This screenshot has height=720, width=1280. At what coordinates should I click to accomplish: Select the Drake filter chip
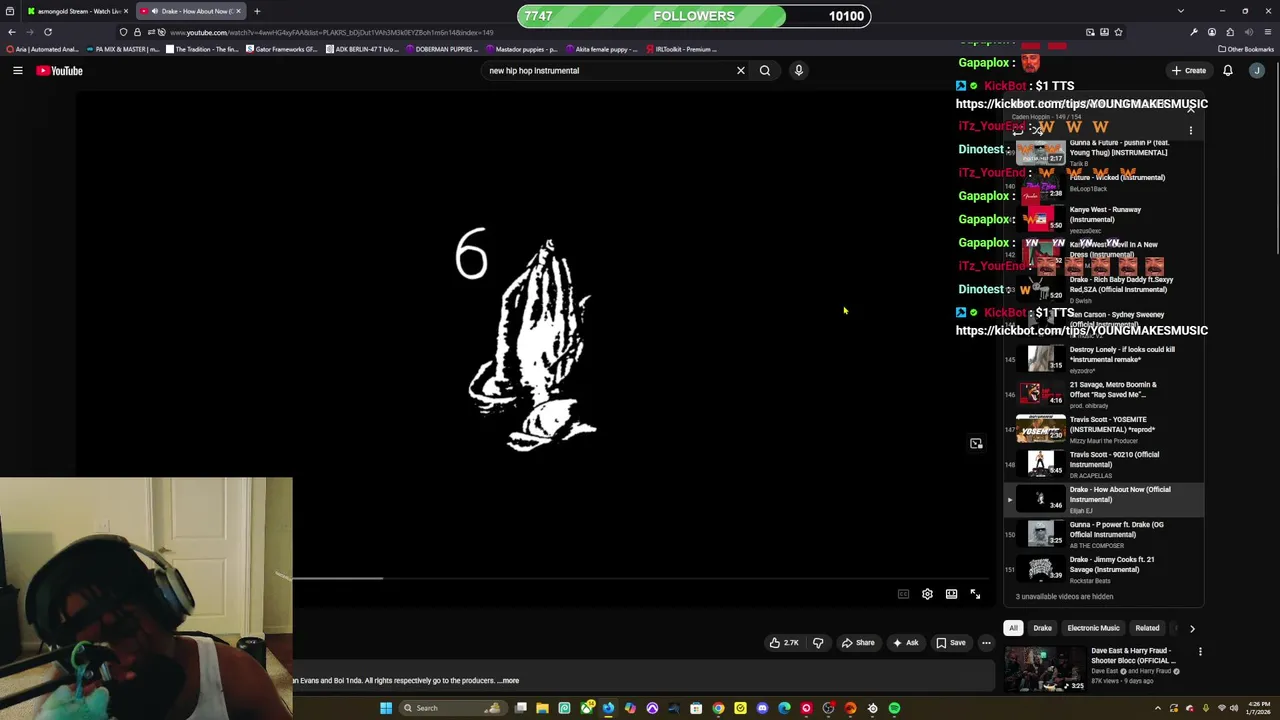[x=1042, y=628]
